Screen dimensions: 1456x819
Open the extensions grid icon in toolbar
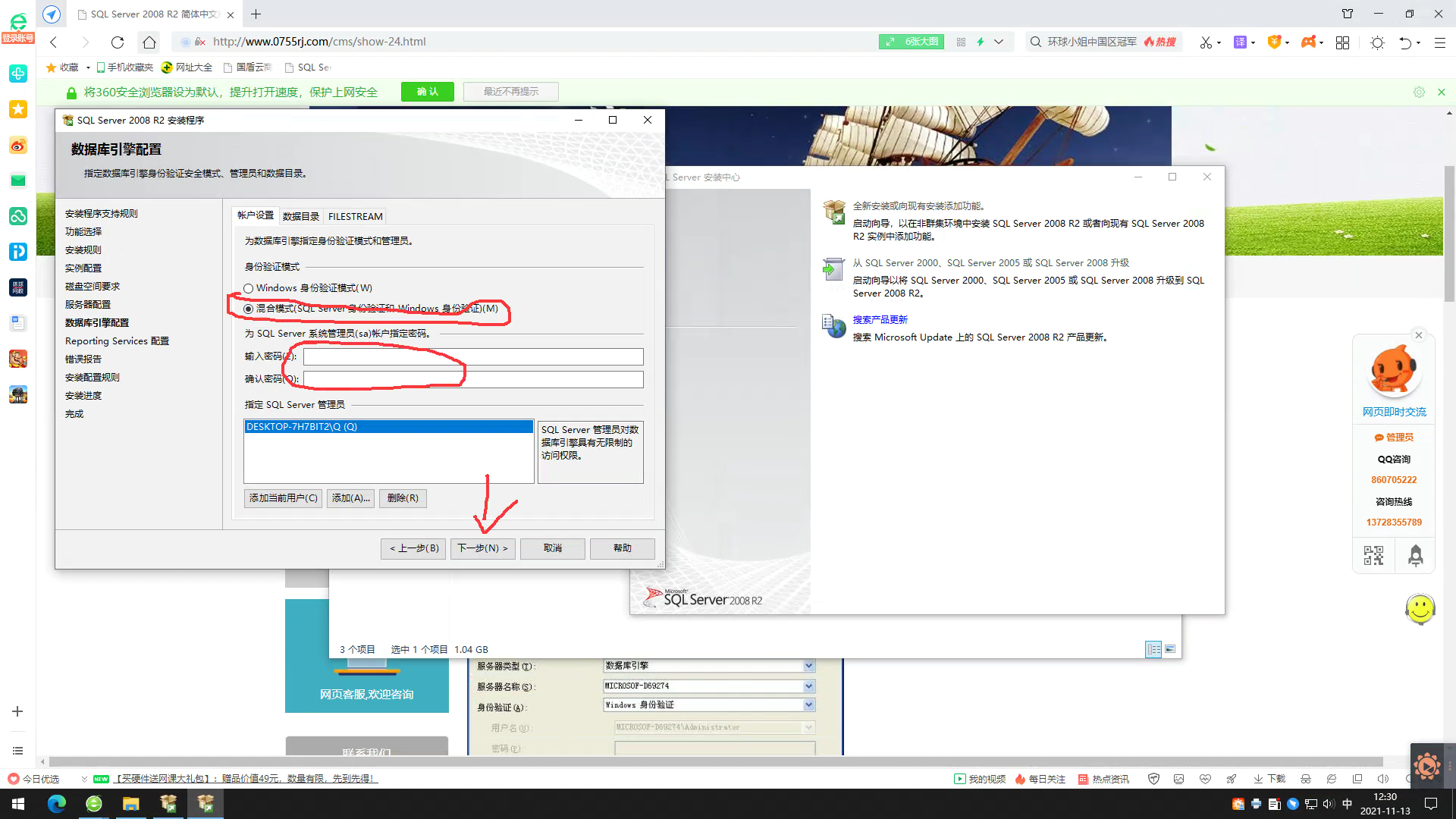(x=1342, y=42)
